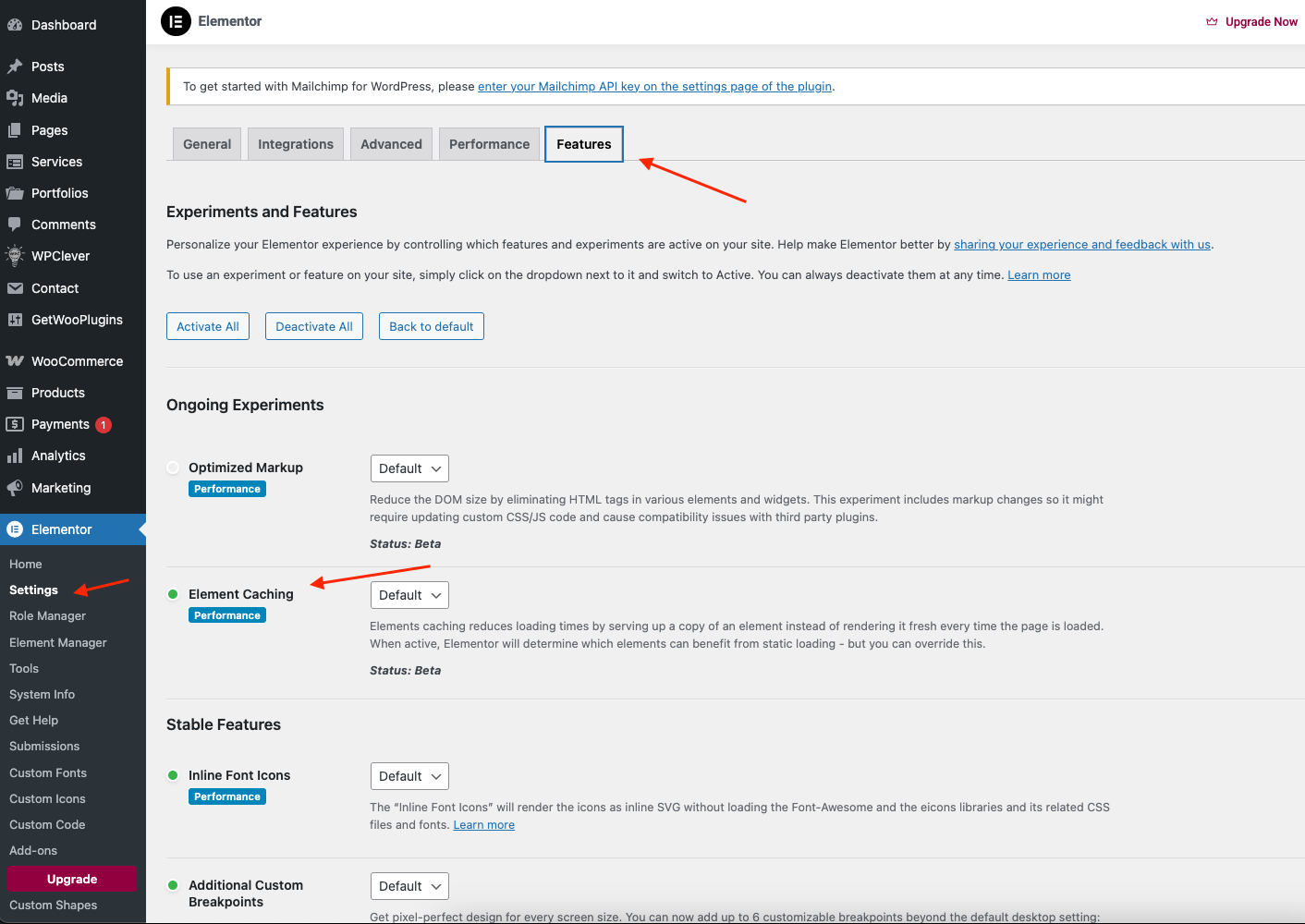Click the Elementor logo icon in header

click(x=176, y=21)
